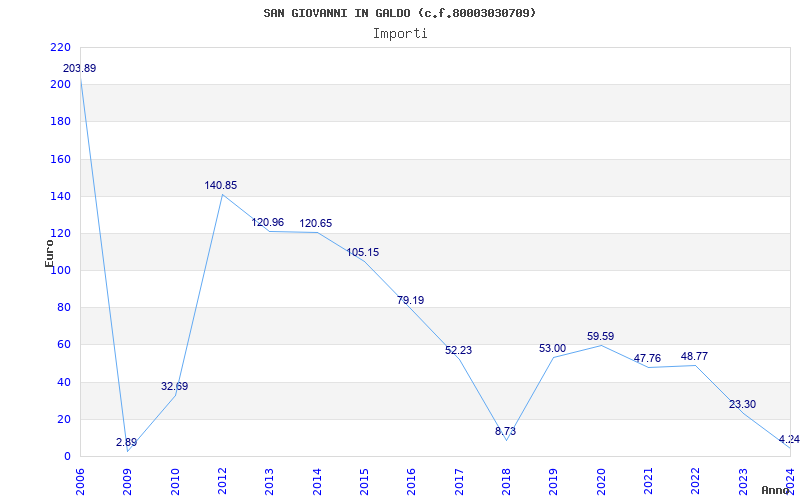Click the y-axis value 200

tap(60, 85)
